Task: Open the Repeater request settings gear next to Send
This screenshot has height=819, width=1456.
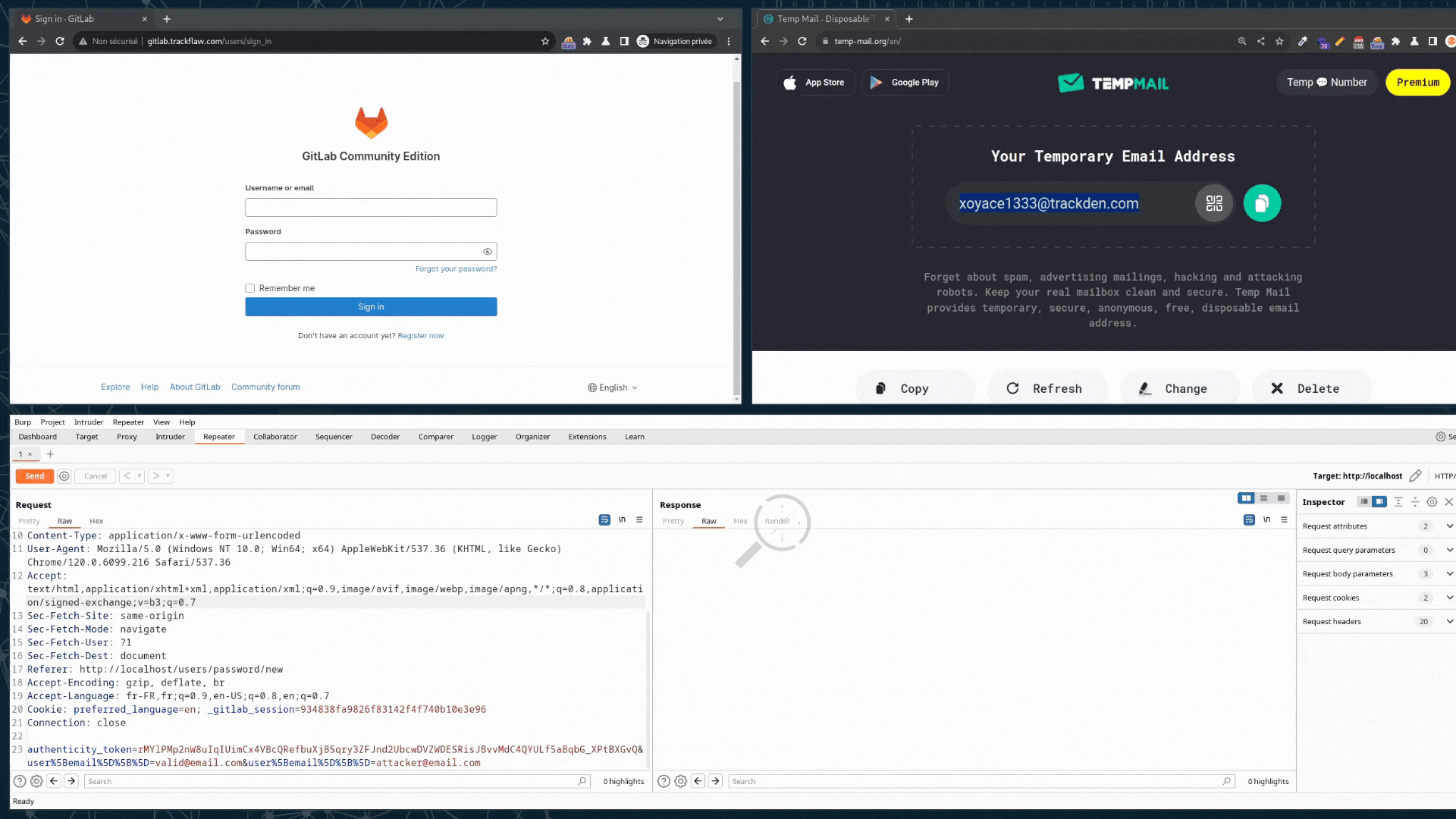Action: pyautogui.click(x=64, y=476)
